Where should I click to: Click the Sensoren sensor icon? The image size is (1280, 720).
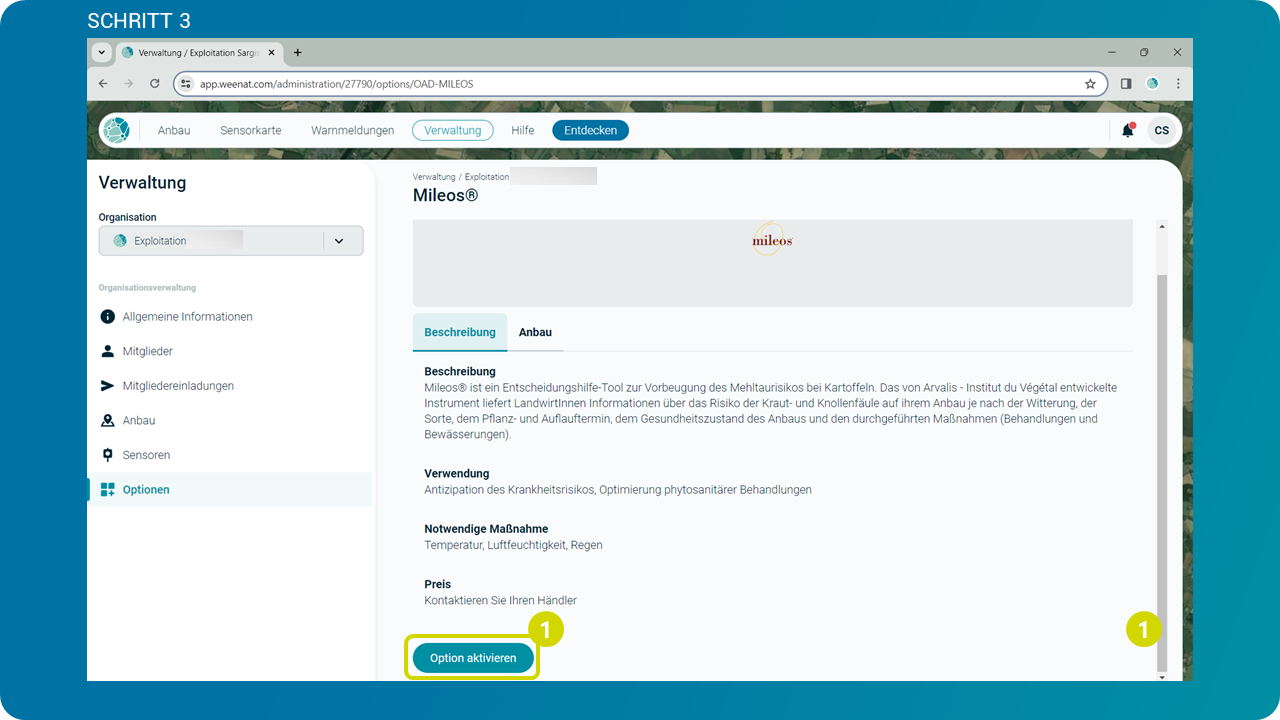pos(108,455)
